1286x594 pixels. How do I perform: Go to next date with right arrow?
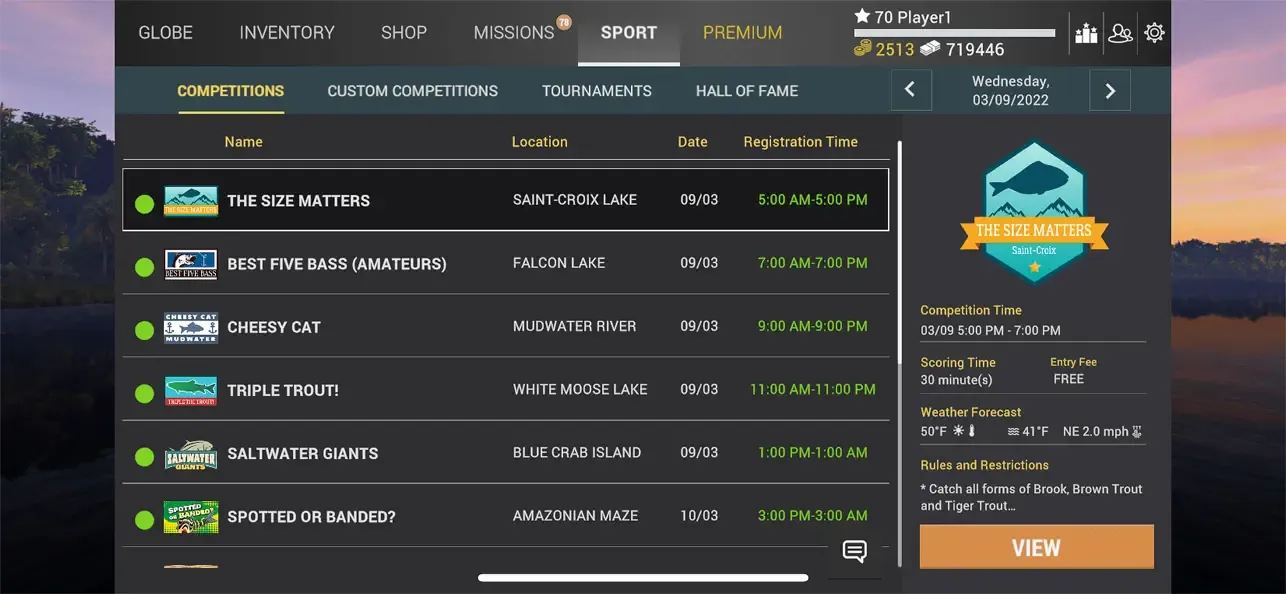coord(1110,90)
